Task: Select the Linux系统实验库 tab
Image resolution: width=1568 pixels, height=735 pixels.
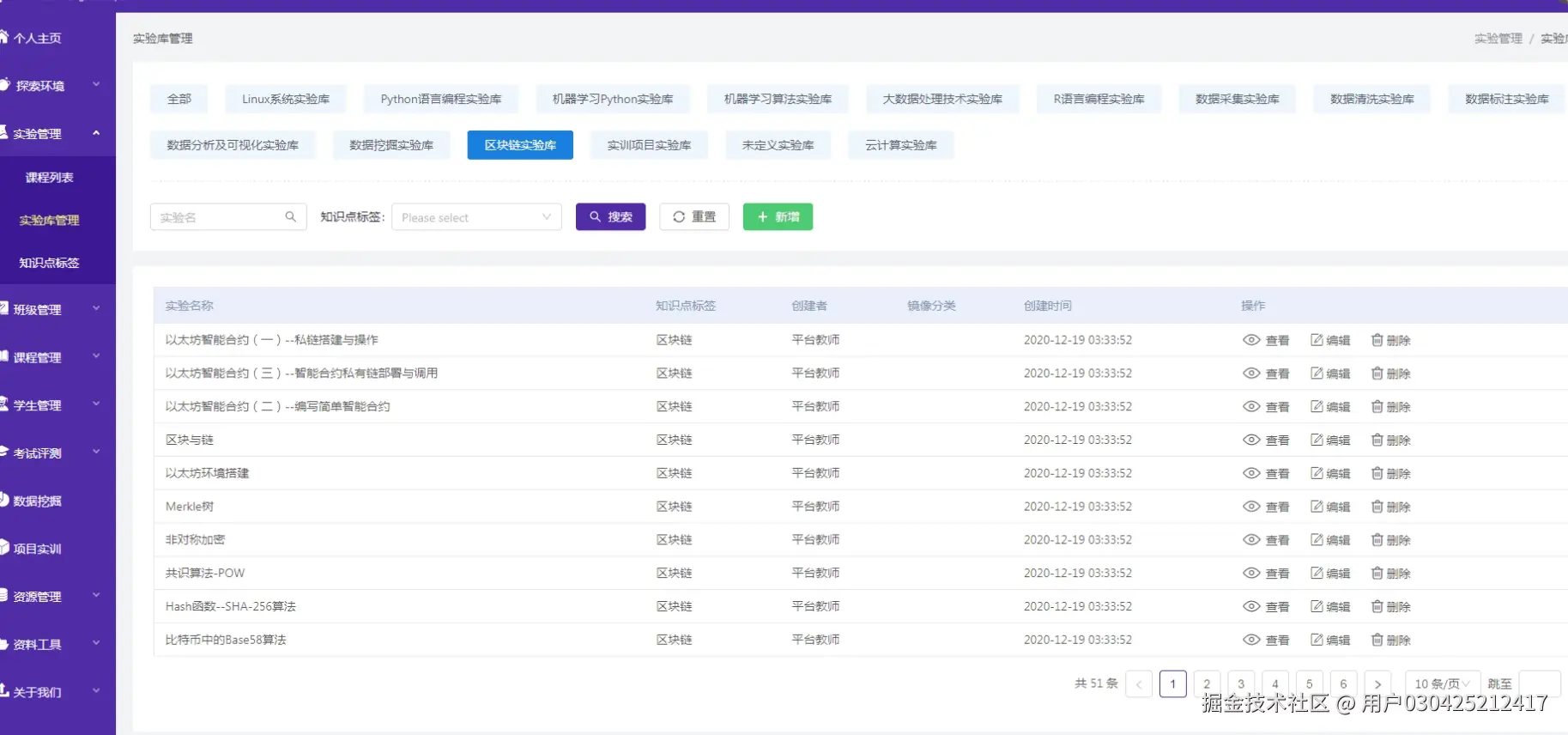Action: tap(286, 99)
